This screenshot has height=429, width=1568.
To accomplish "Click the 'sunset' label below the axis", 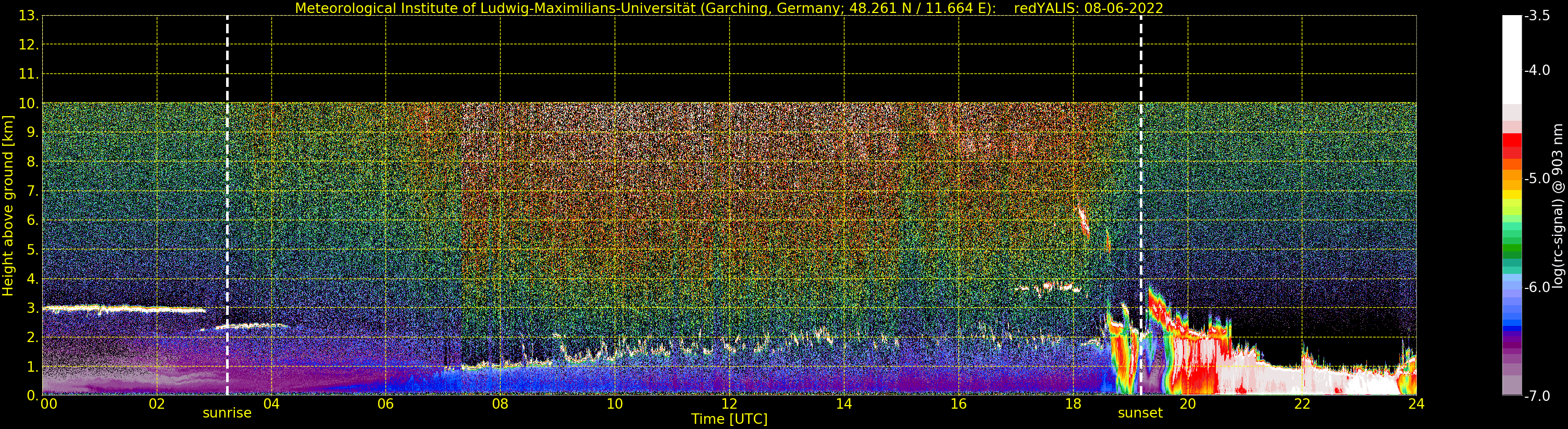I will (1140, 413).
